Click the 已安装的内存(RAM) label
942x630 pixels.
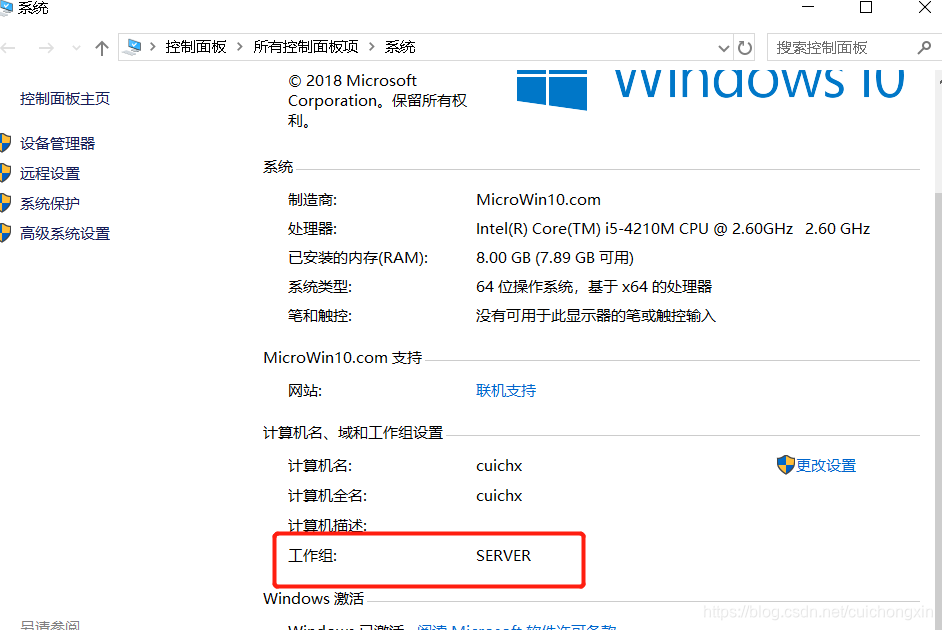pos(358,258)
